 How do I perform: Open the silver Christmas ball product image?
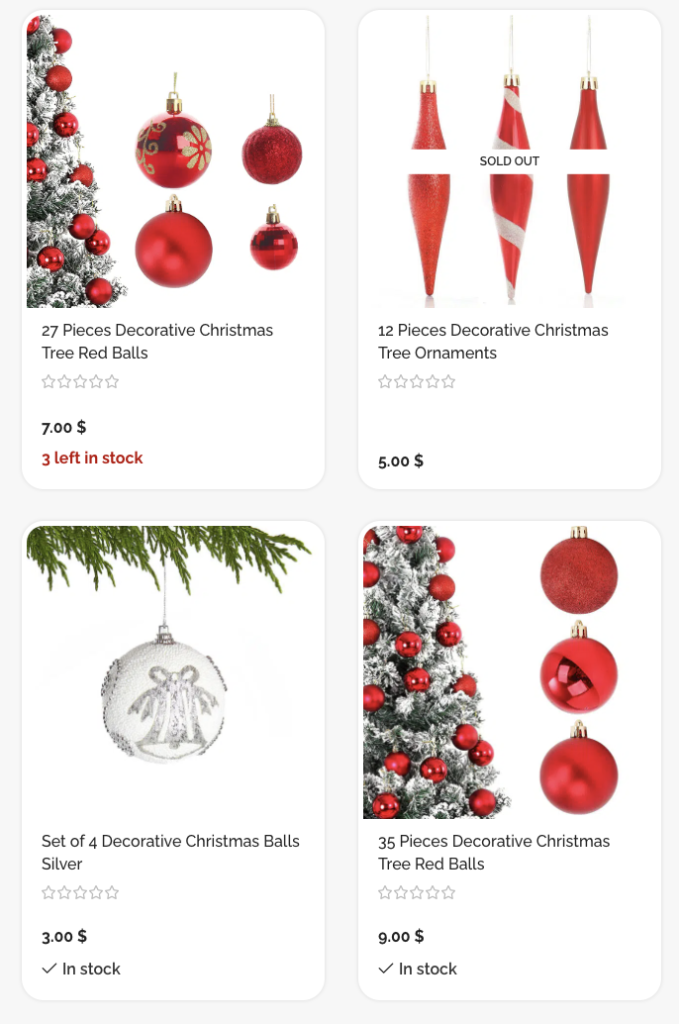pos(173,672)
